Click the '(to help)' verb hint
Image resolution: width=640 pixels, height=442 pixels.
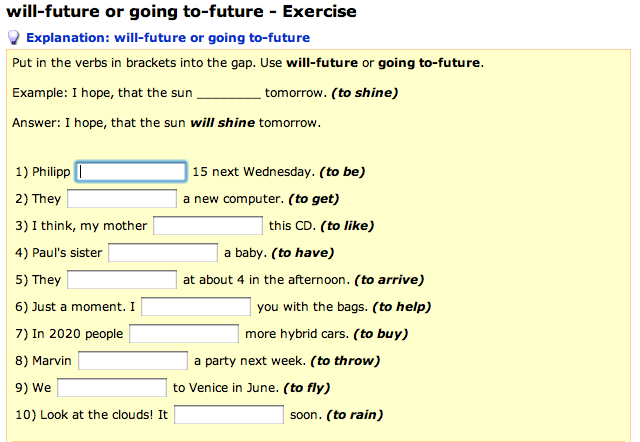click(399, 307)
